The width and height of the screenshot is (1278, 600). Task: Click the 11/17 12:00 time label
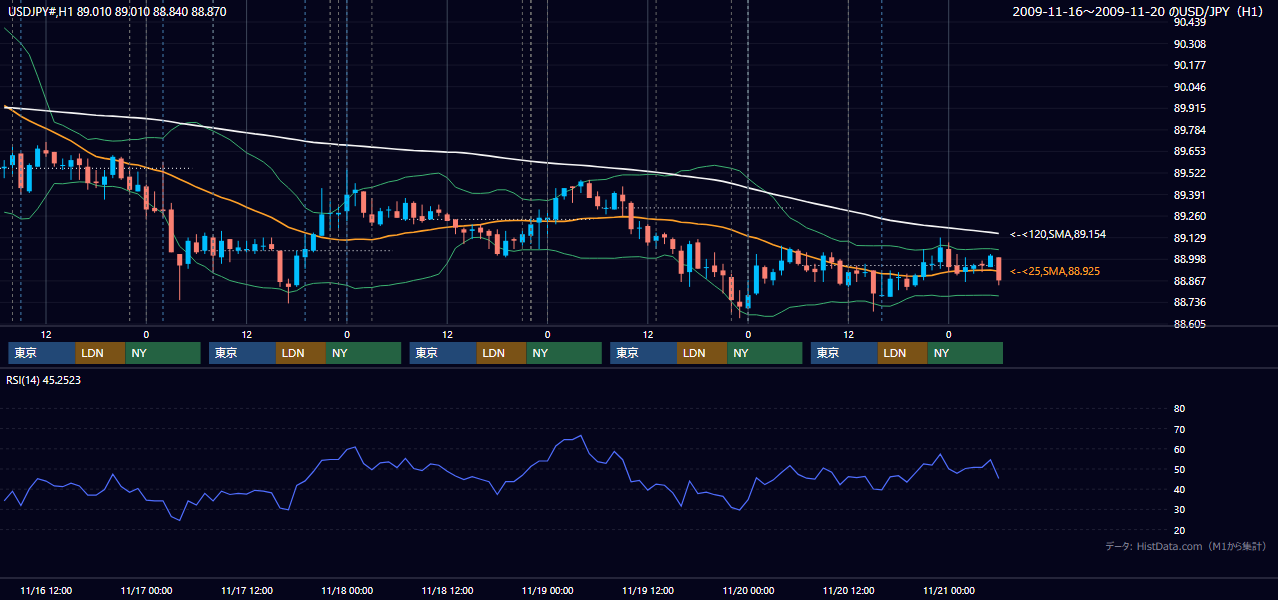[x=246, y=590]
